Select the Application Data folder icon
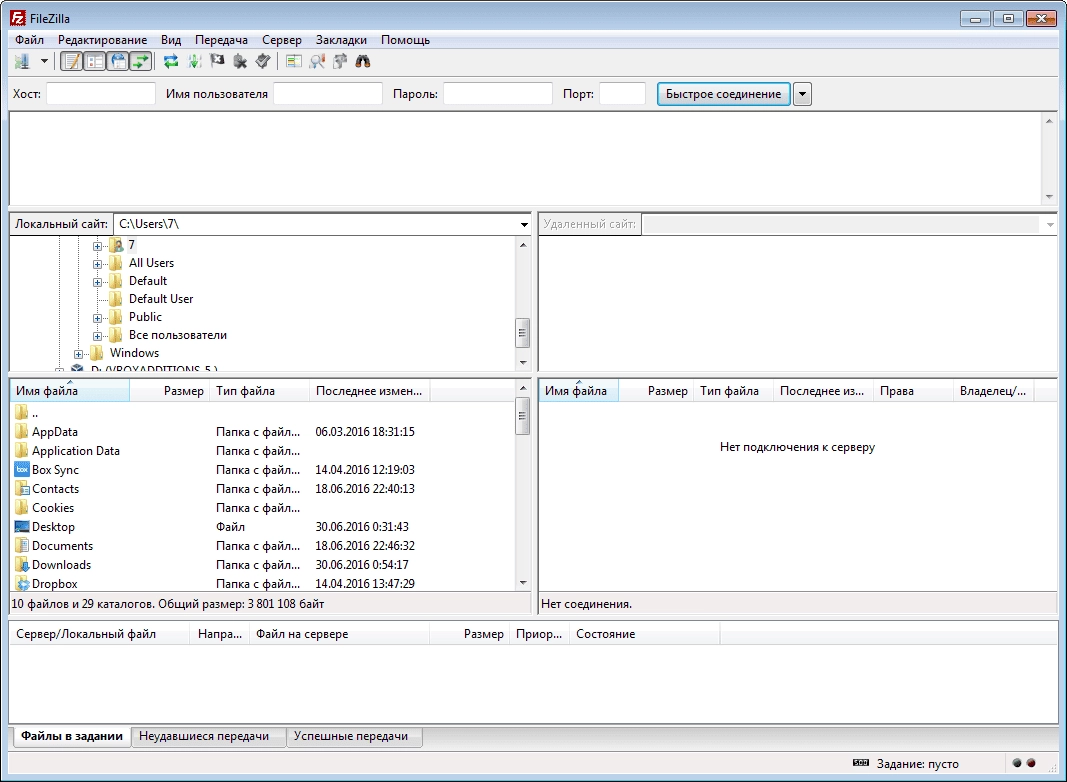Viewport: 1067px width, 782px height. point(22,451)
